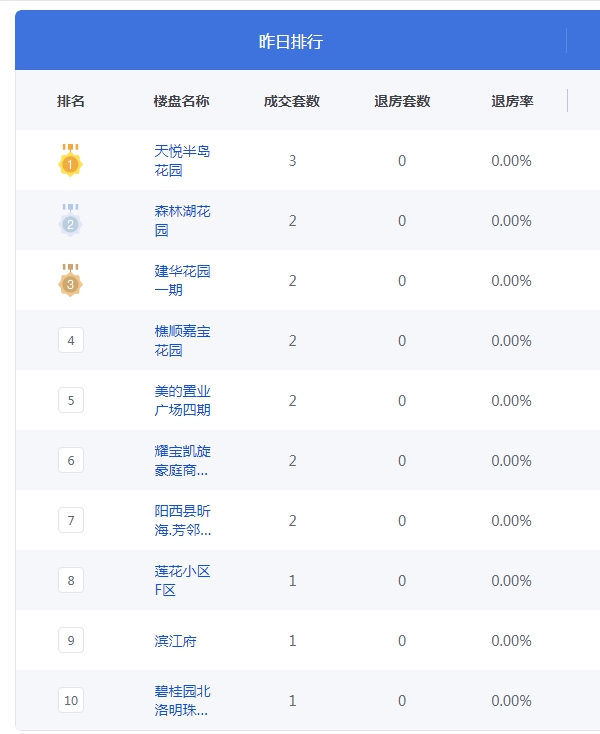This screenshot has width=600, height=734.
Task: Select the 昨日排行 tab header
Action: click(291, 41)
